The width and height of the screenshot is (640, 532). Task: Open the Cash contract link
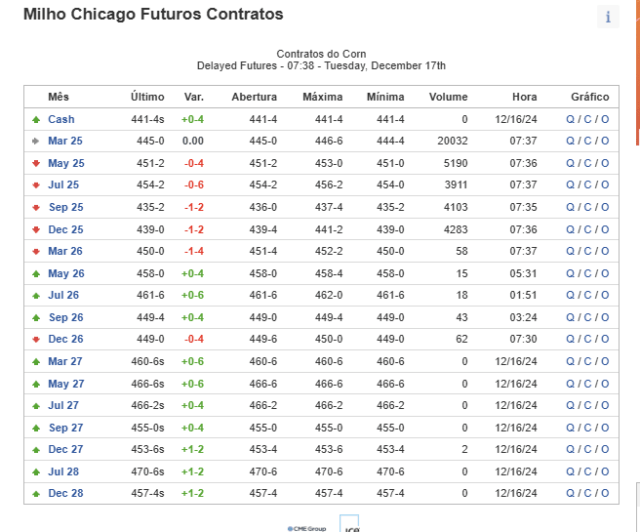(x=61, y=119)
